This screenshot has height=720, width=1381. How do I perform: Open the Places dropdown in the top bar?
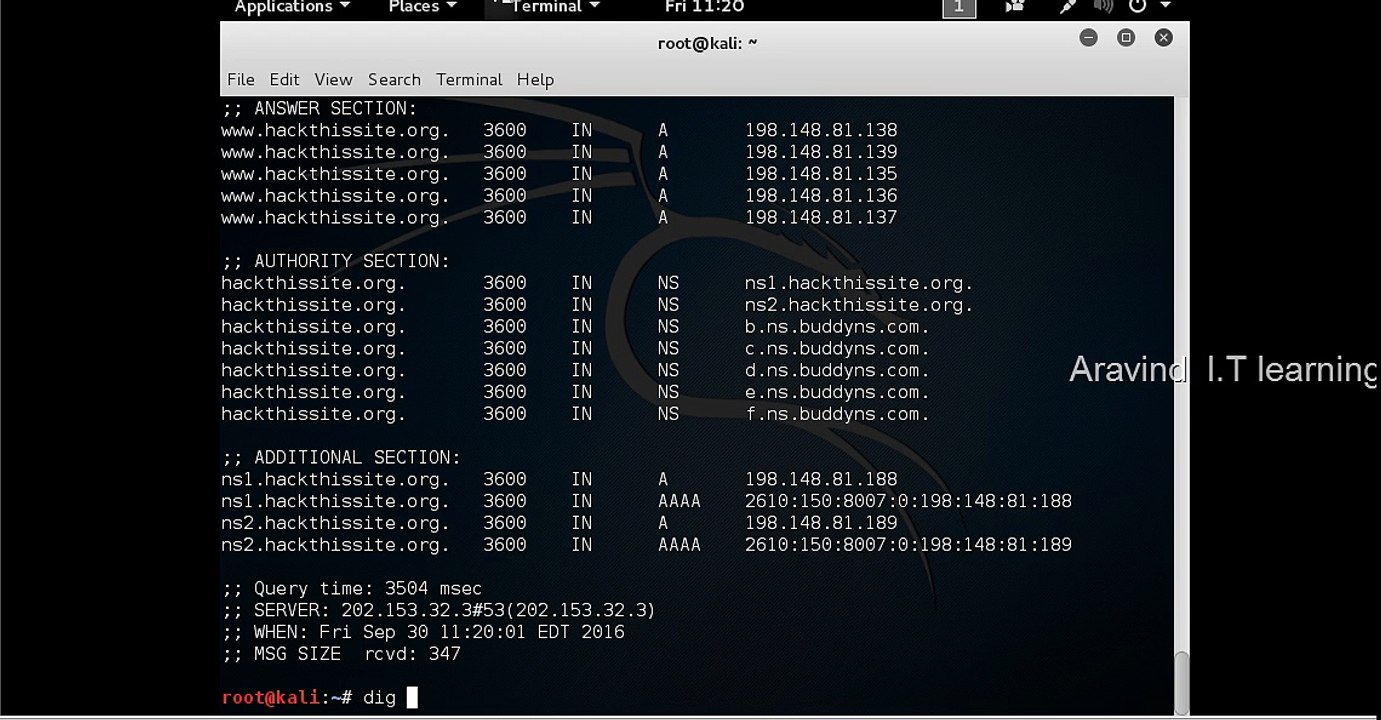(x=422, y=7)
